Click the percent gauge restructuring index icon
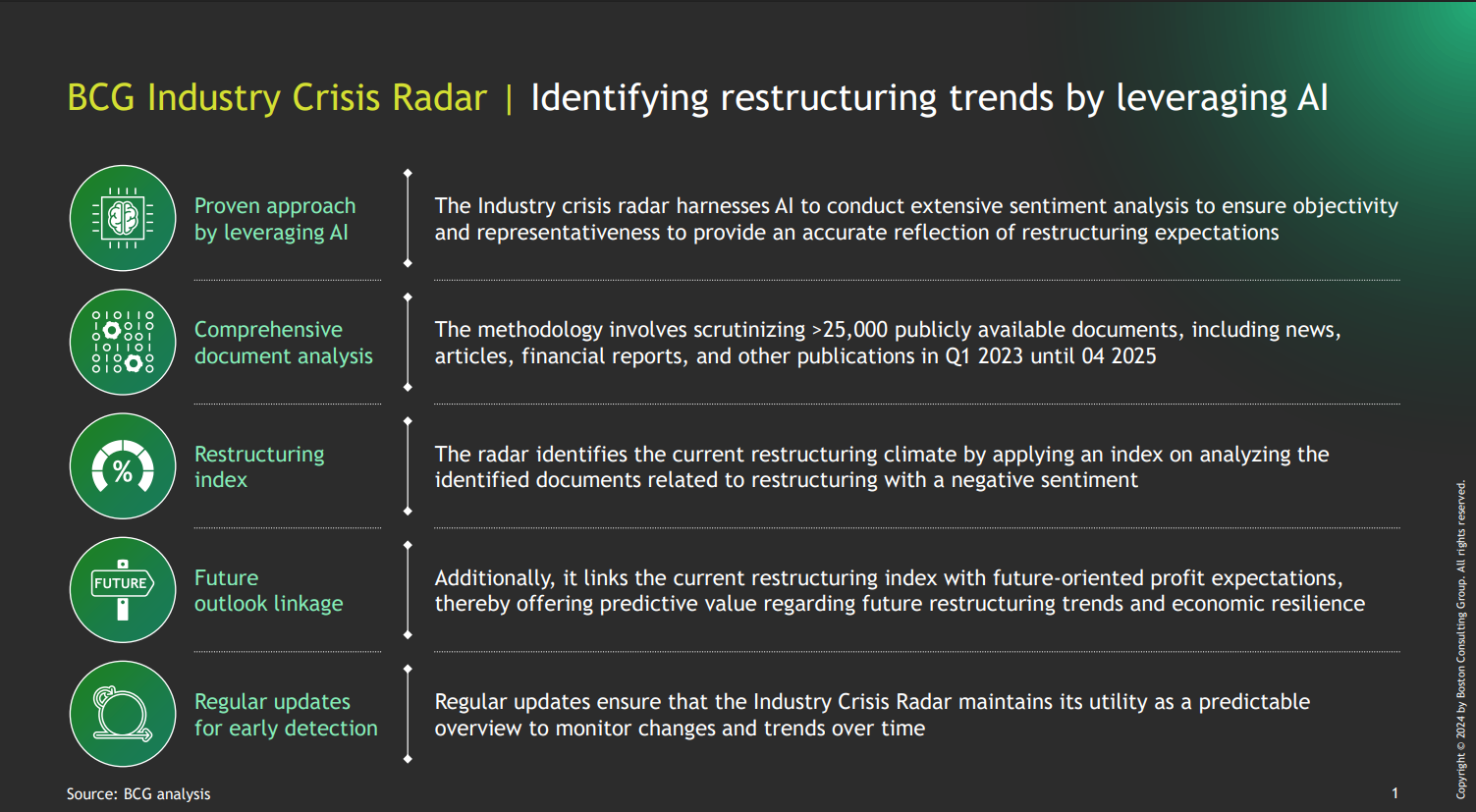 [123, 466]
